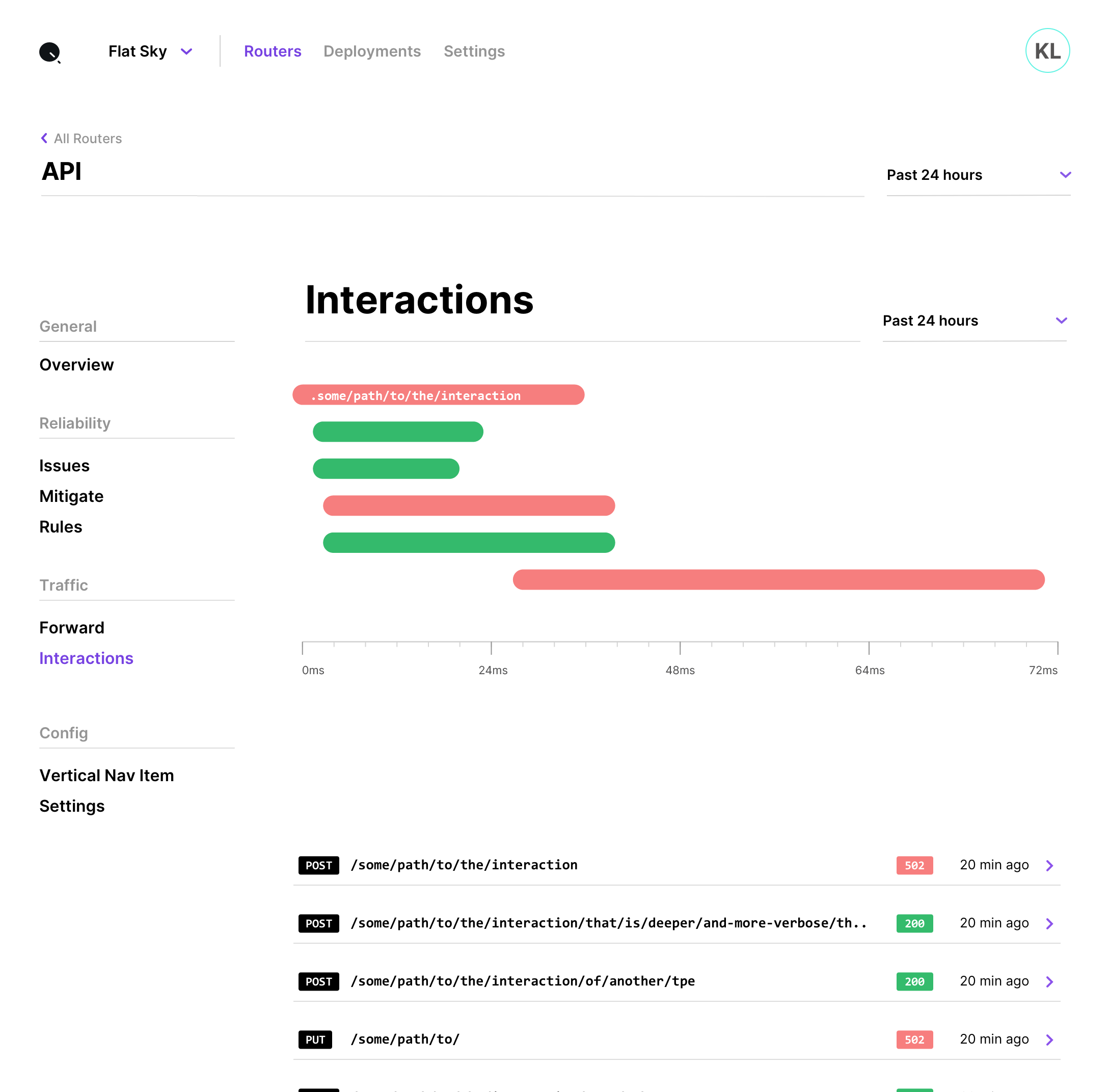Open the deeper/and-more-verbose row arrow

click(1049, 923)
